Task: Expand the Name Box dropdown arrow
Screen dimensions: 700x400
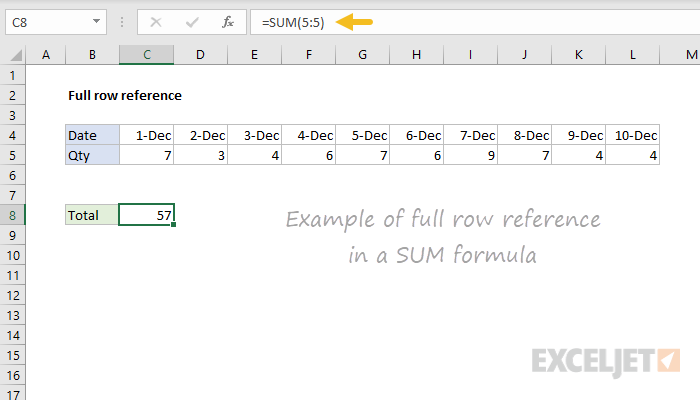Action: 96,21
